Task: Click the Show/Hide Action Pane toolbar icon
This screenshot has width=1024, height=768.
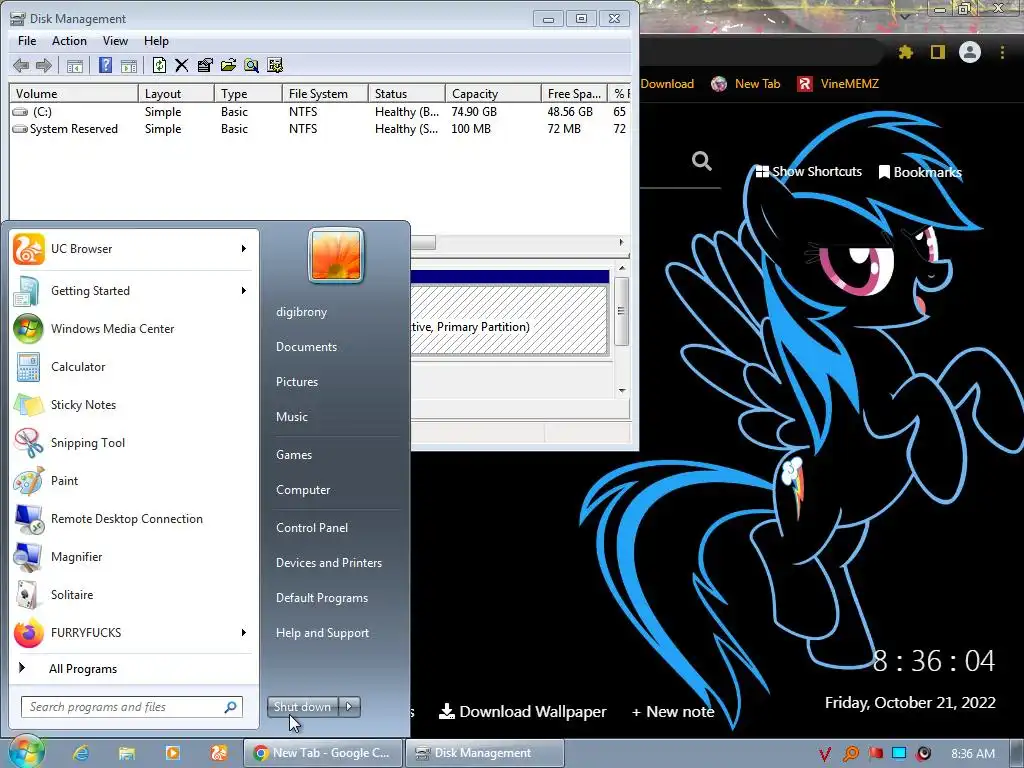Action: (x=129, y=65)
